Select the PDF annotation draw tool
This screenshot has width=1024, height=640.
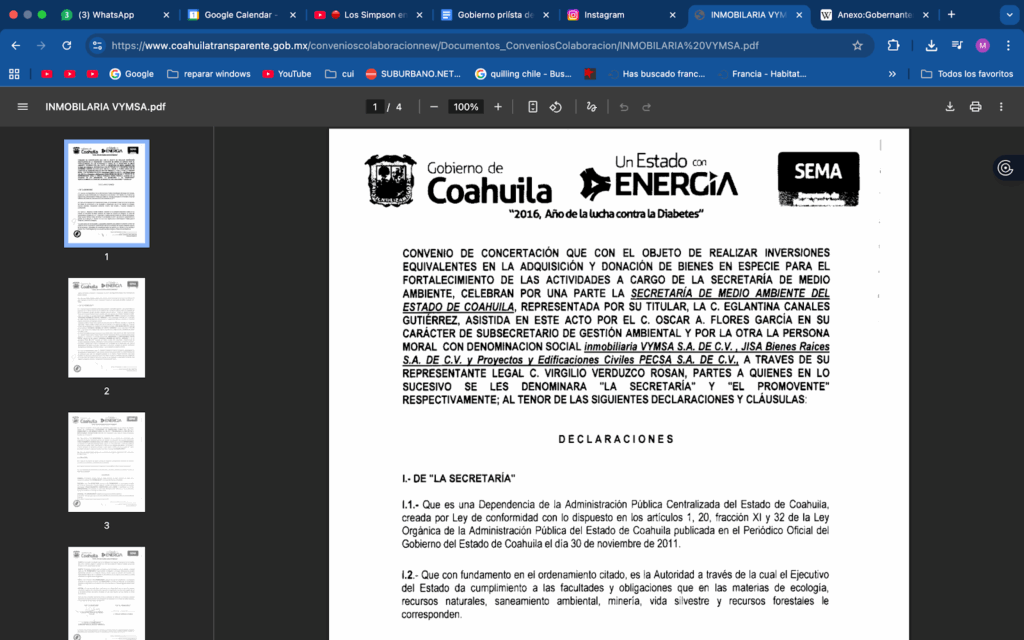click(591, 107)
